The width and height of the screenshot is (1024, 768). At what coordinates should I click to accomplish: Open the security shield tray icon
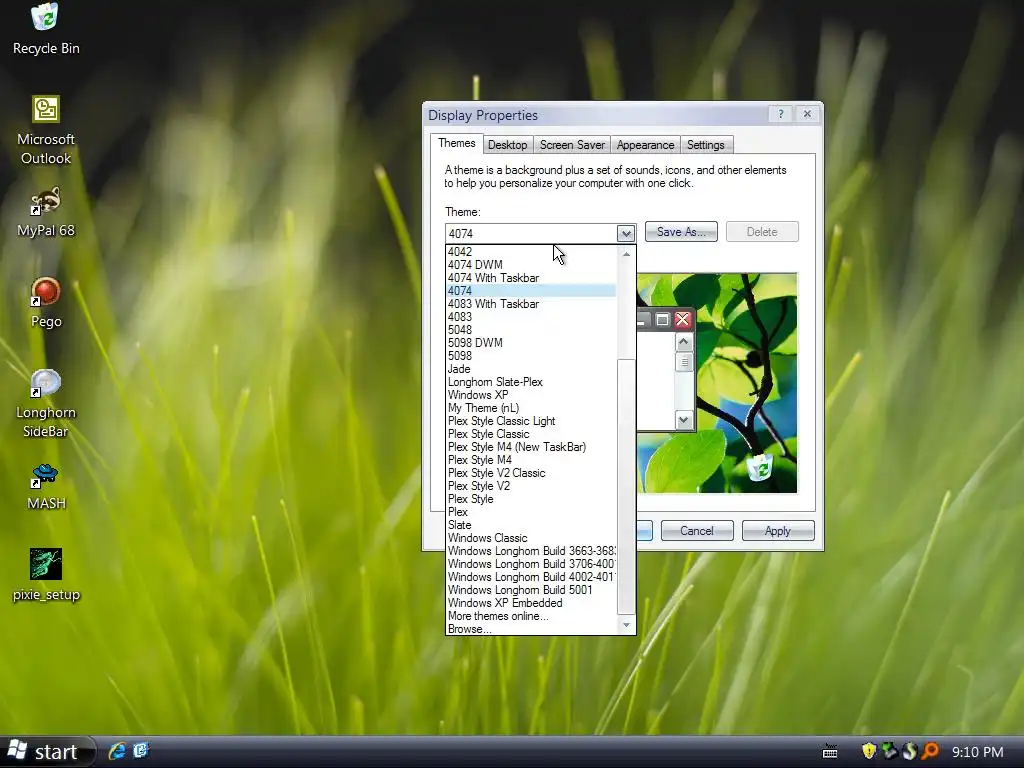tap(869, 751)
